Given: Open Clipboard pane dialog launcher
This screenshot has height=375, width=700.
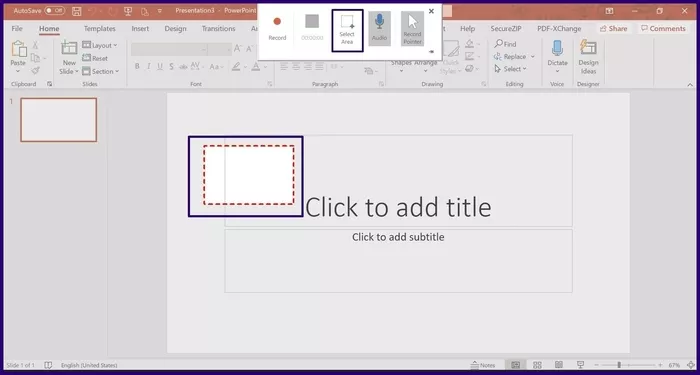Looking at the screenshot, I should point(49,84).
